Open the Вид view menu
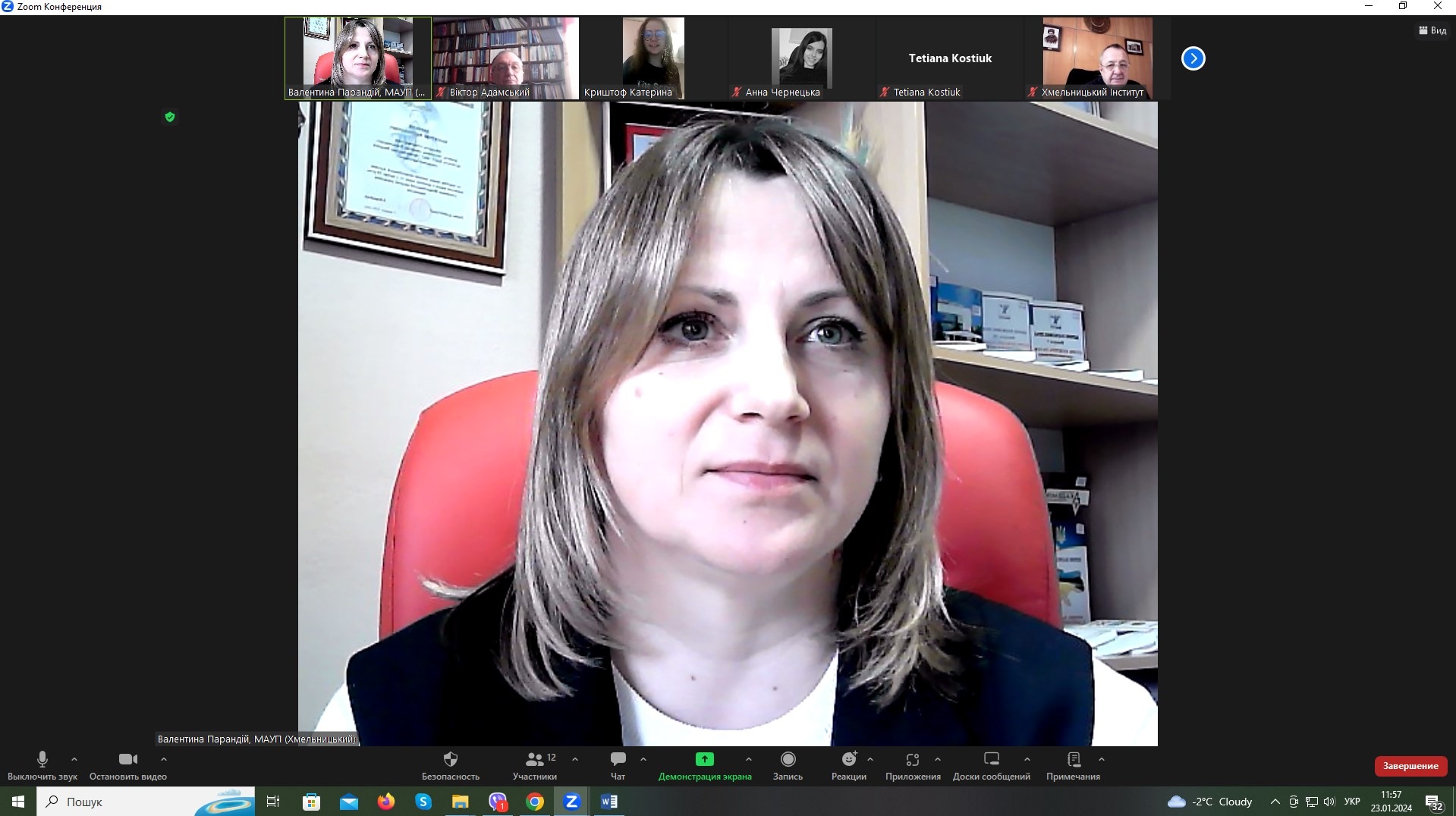Screen dimensions: 1456x816 pos(1432,30)
